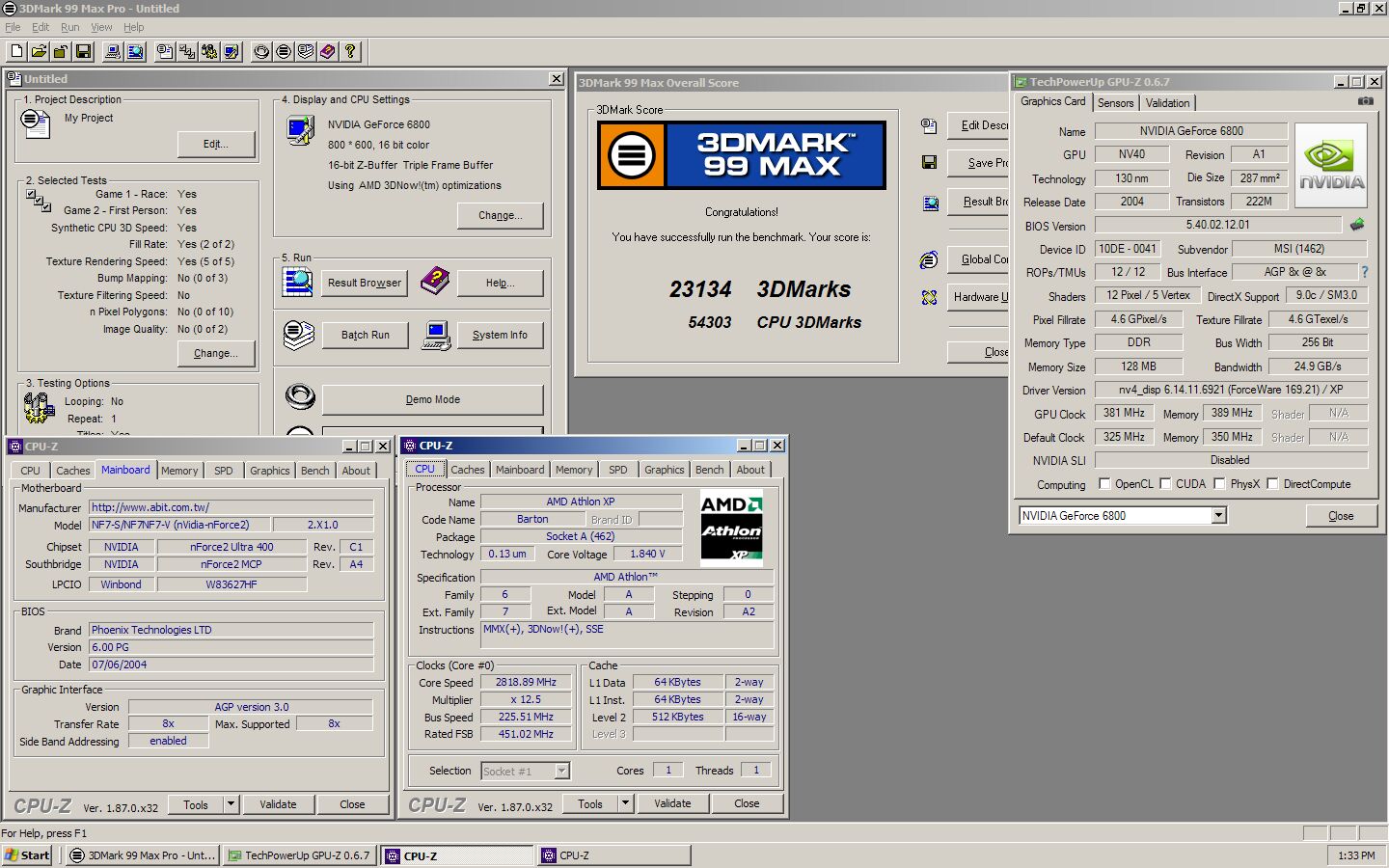Click the help book icon in Run section
The image size is (1389, 868).
pos(435,281)
